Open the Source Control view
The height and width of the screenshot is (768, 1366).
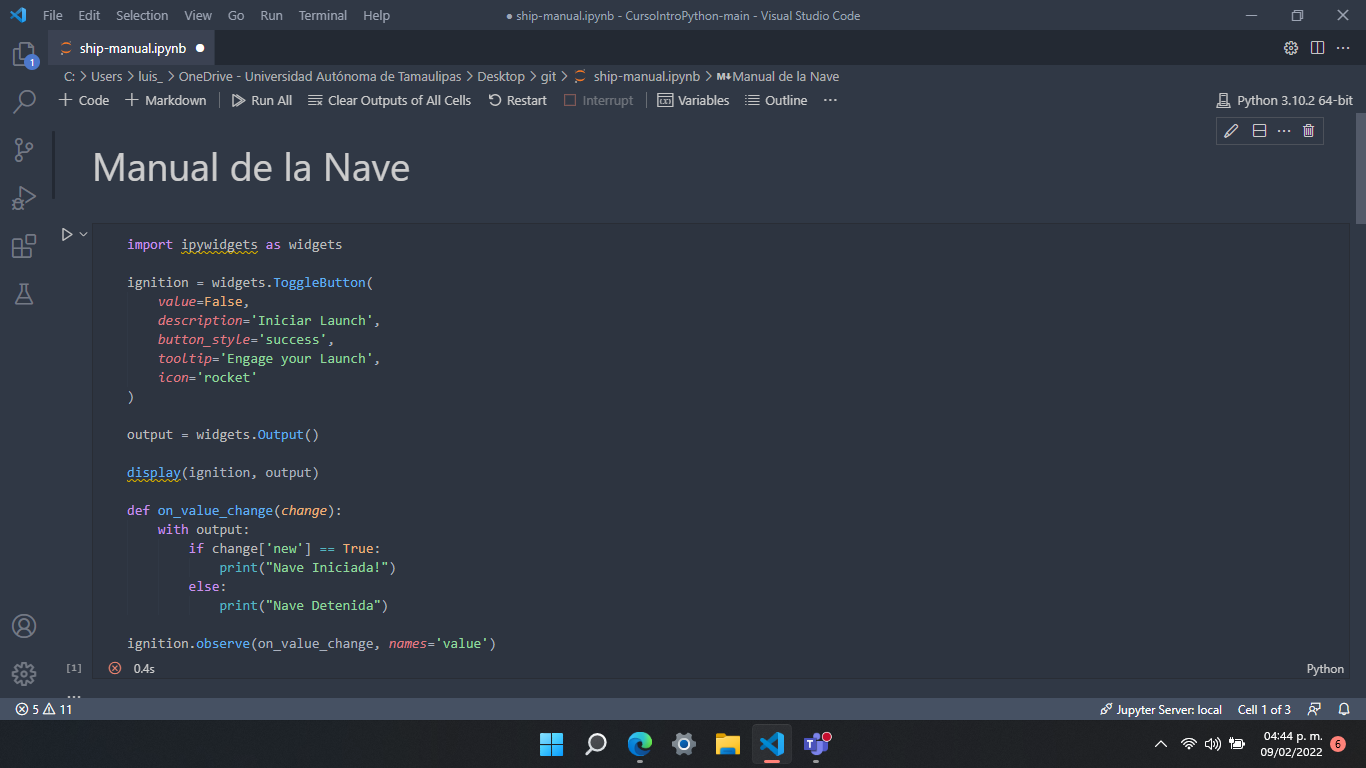(24, 149)
